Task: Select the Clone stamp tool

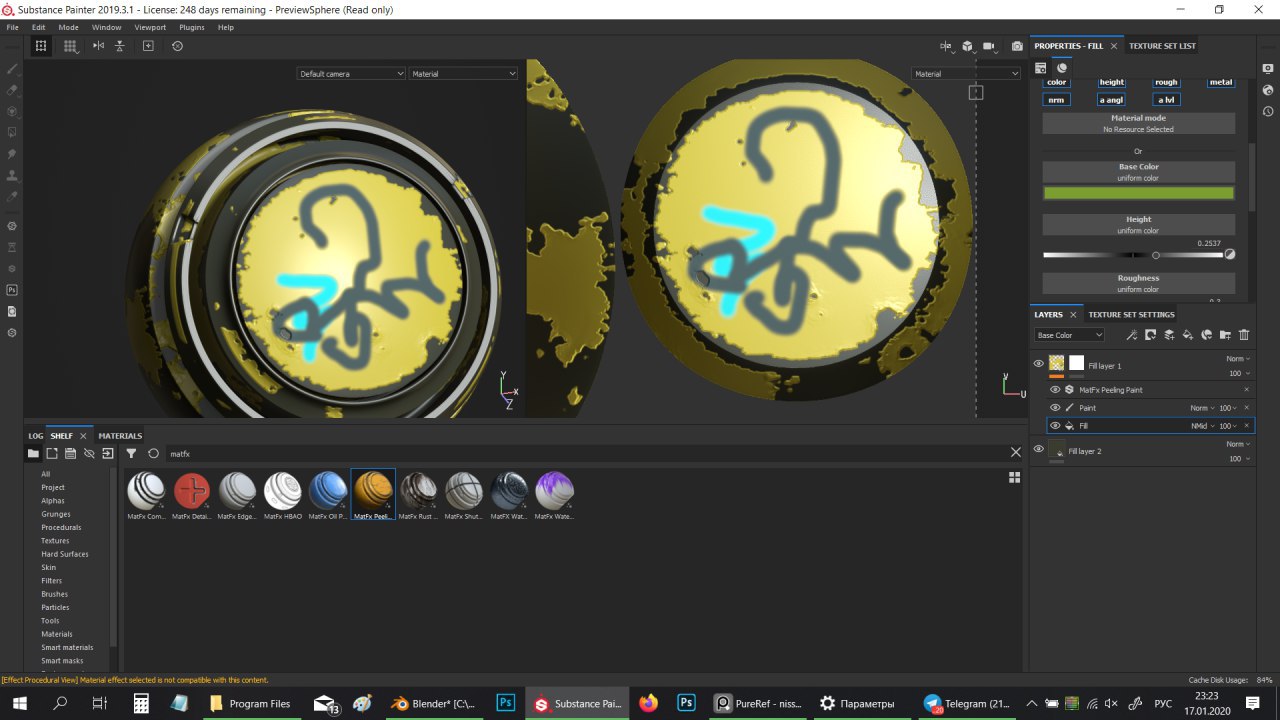Action: [12, 174]
